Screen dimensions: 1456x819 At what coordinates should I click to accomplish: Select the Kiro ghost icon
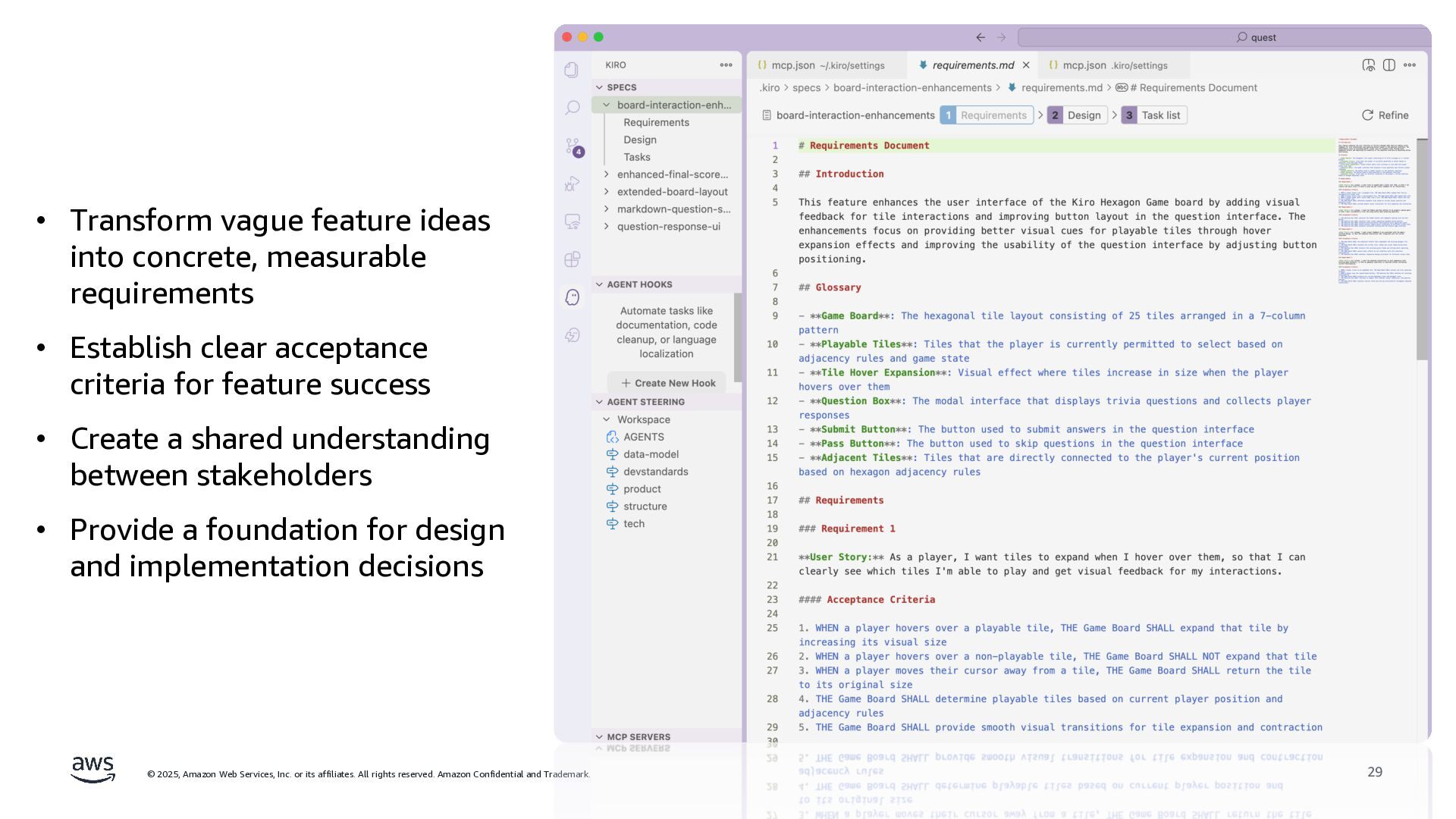573,297
